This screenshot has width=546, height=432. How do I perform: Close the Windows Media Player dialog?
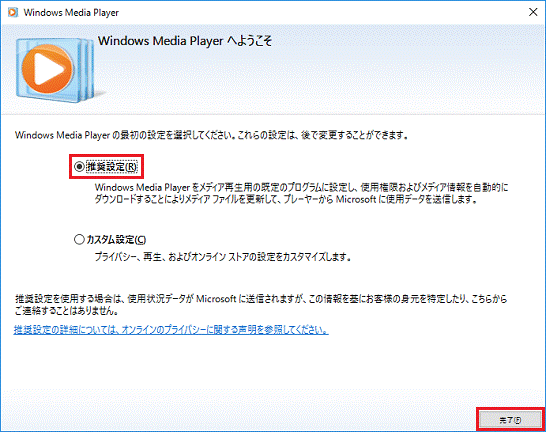click(x=533, y=12)
